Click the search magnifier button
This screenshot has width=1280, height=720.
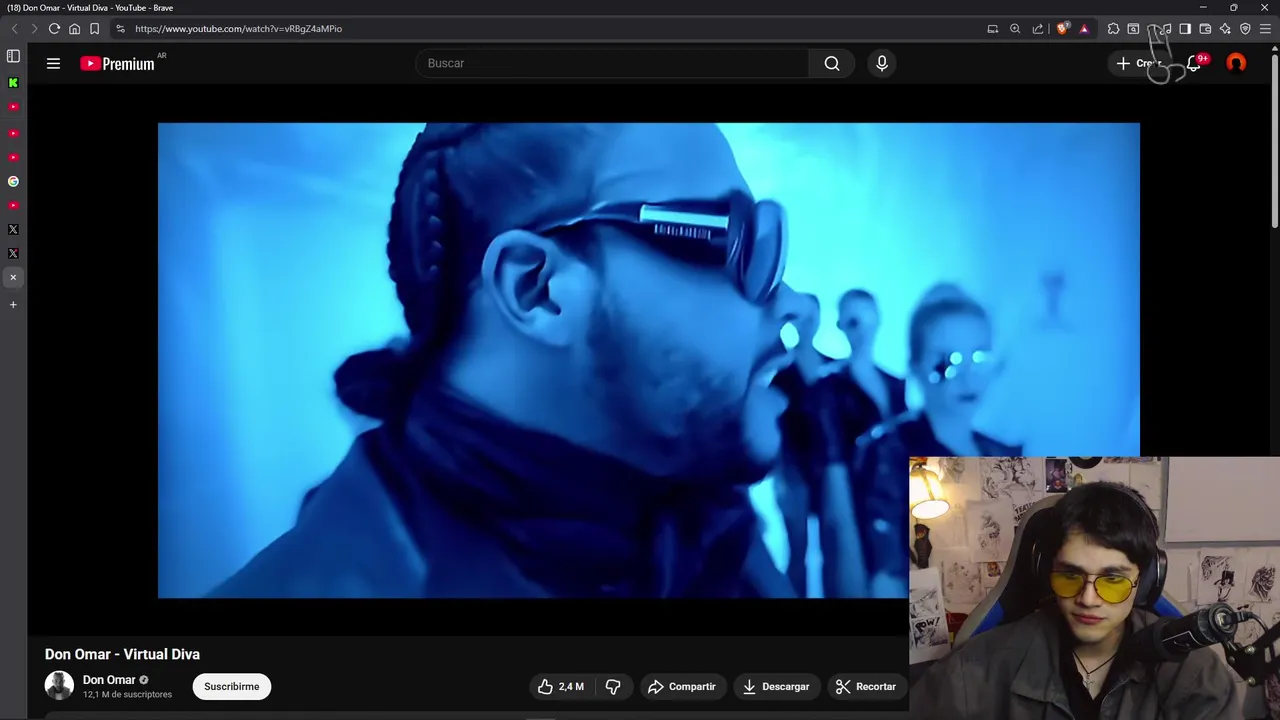click(832, 63)
